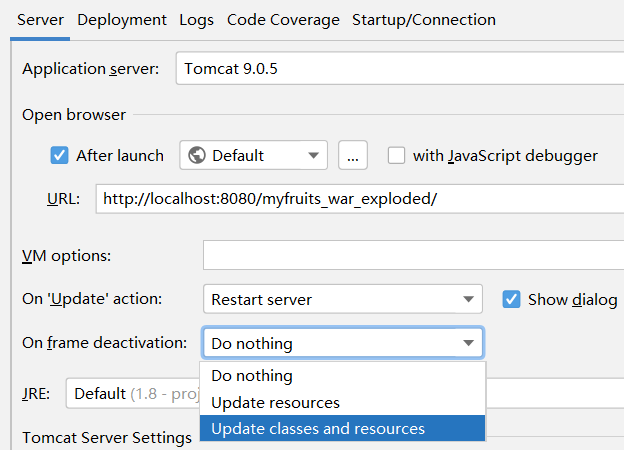This screenshot has height=450, width=624.
Task: Click the globe browser icon
Action: (197, 155)
